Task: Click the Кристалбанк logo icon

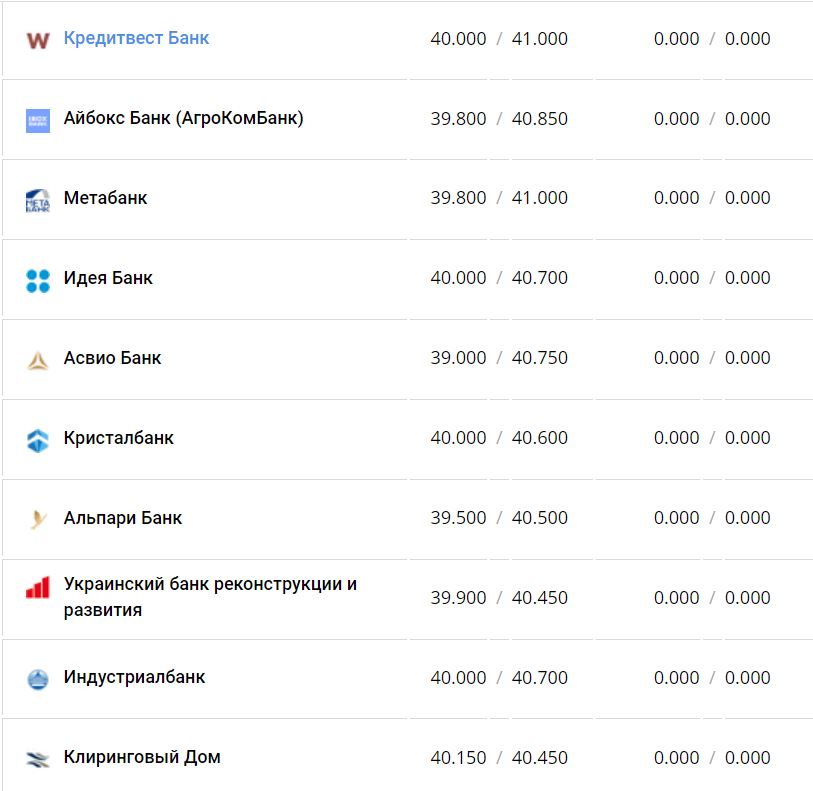Action: (37, 440)
